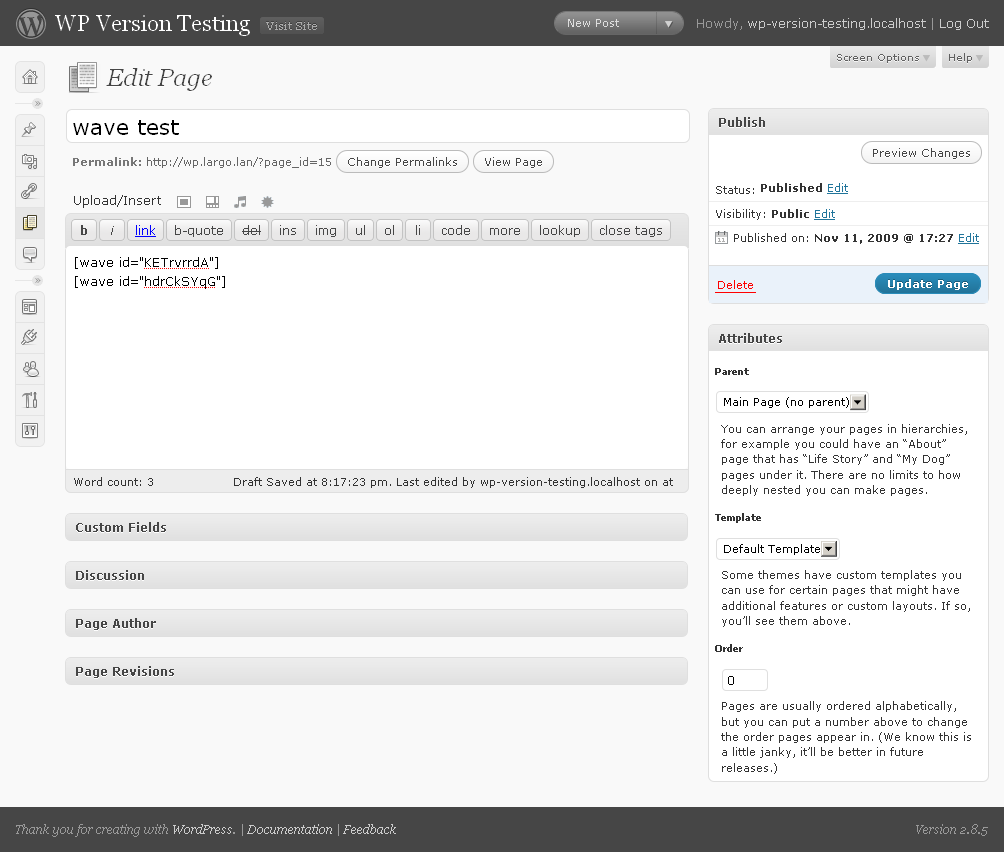Open the Plugins plug icon in sidebar
This screenshot has height=852, width=1004.
(29, 337)
